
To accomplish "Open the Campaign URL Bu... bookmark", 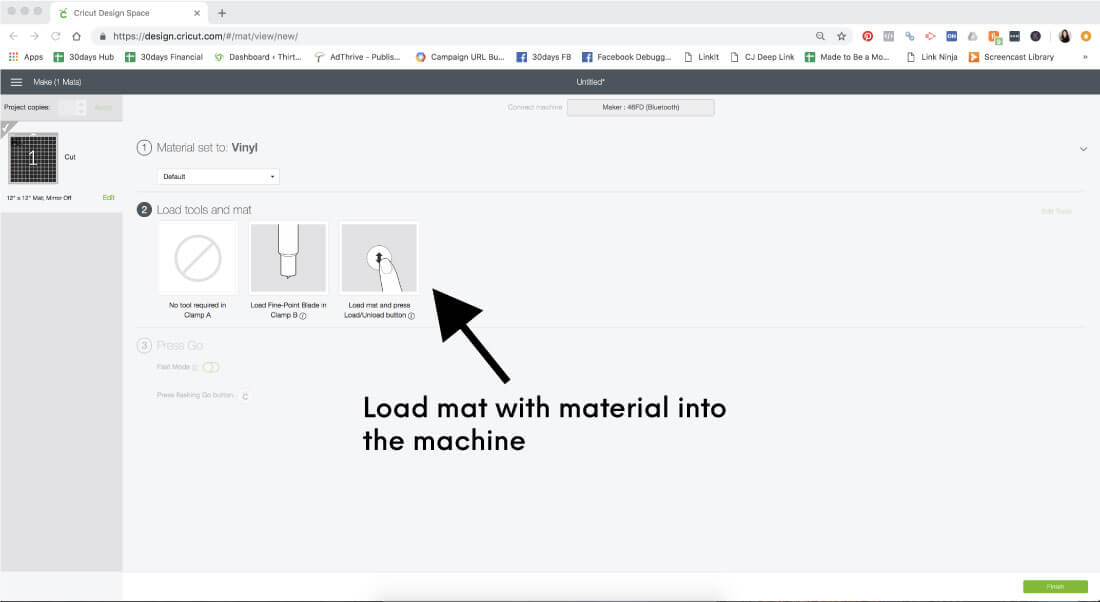I will [460, 57].
